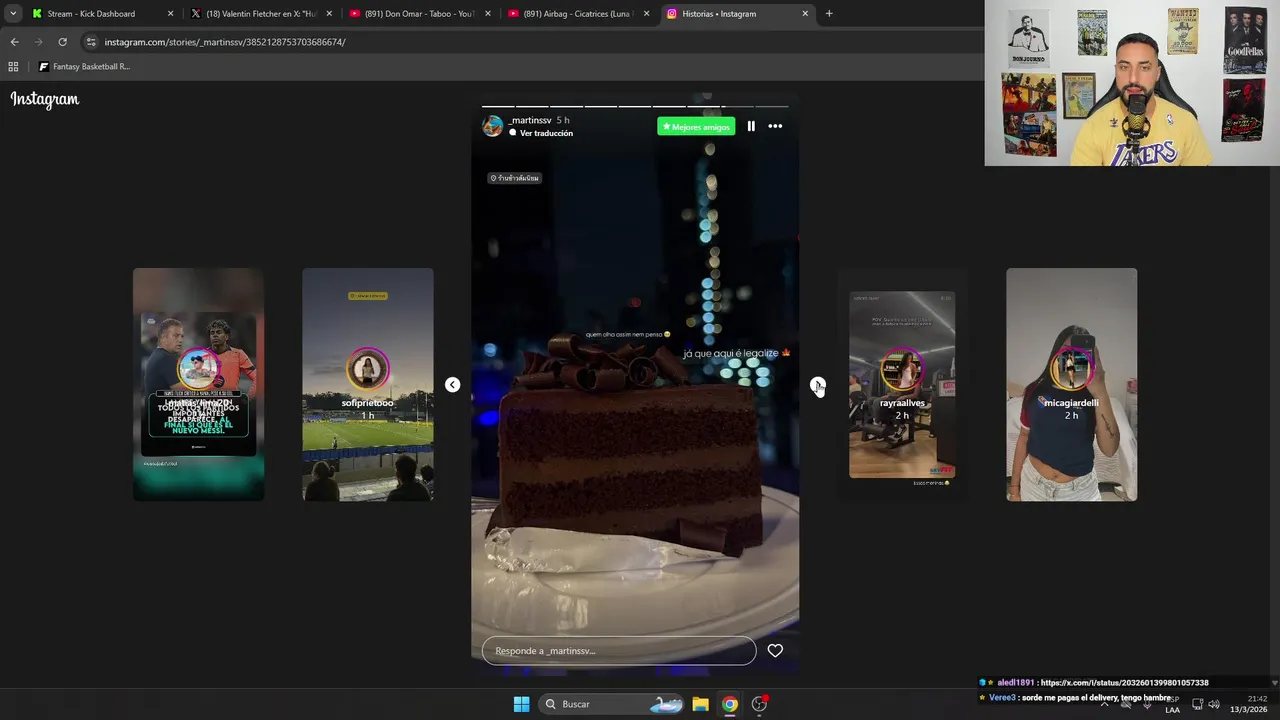Open the taskbar app with red notification dot
The image size is (1280, 720).
click(x=759, y=704)
